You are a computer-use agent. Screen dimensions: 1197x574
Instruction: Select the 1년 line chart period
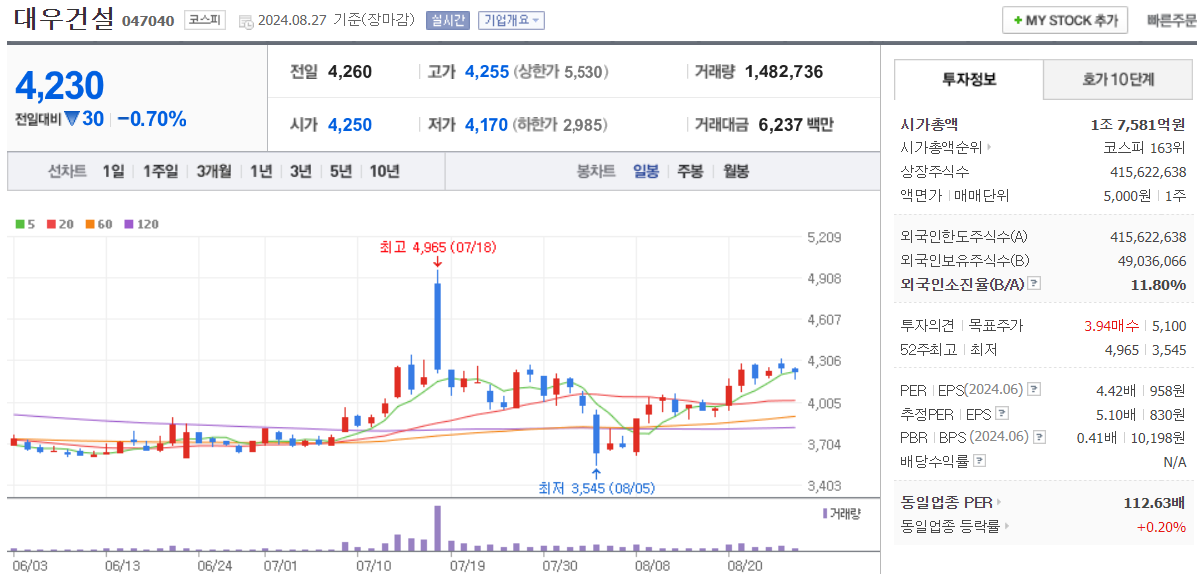click(x=261, y=171)
